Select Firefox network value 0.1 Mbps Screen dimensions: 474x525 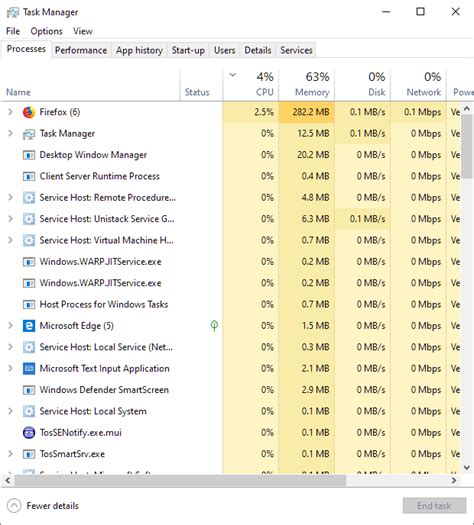tap(418, 112)
